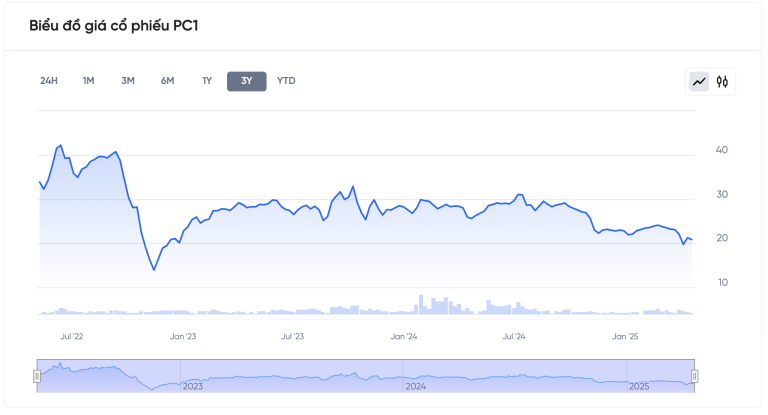Screen dimensions: 768x415
Task: Click the active 3Y range button
Action: pyautogui.click(x=246, y=81)
